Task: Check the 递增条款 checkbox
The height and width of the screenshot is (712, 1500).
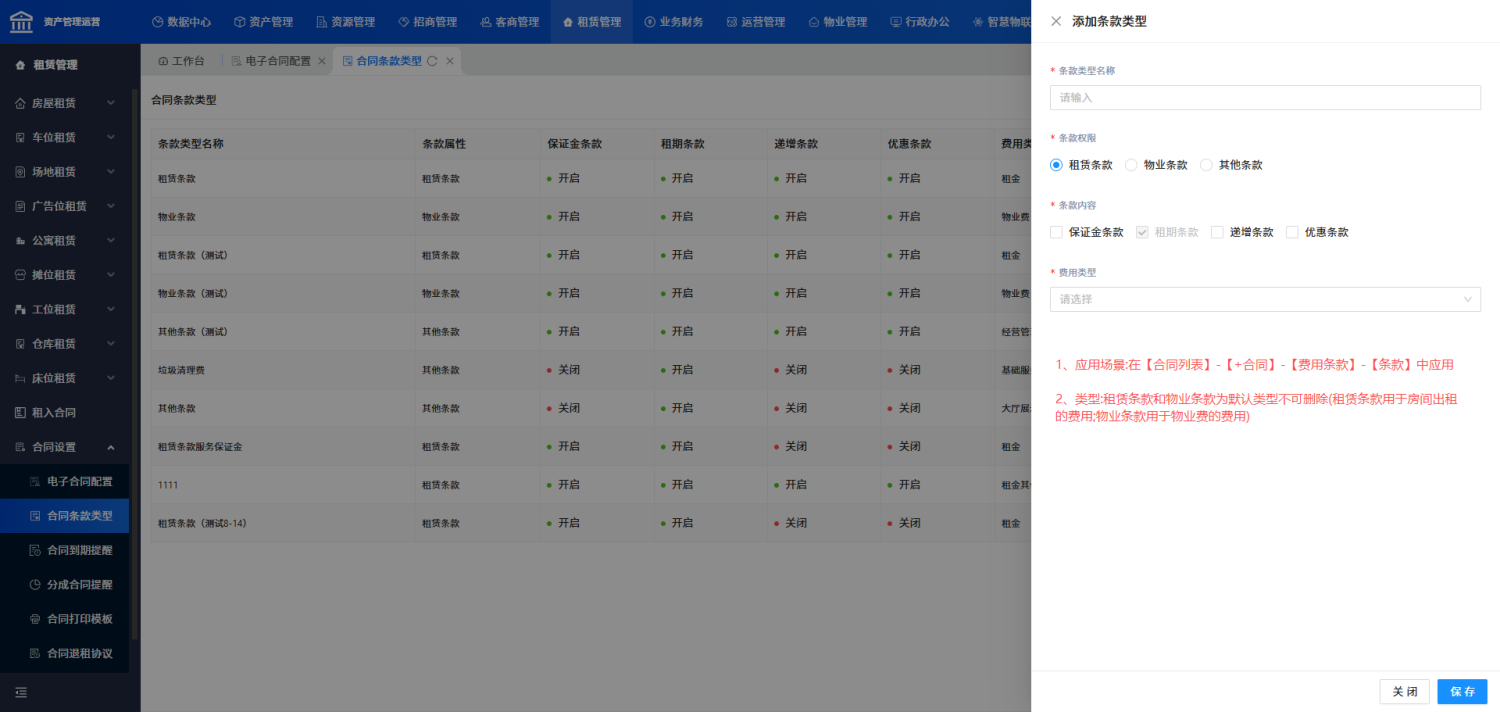Action: (x=1217, y=232)
